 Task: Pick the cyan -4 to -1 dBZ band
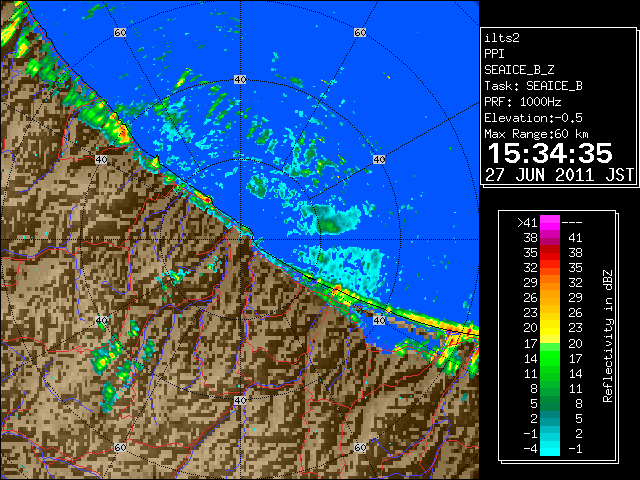[550, 448]
